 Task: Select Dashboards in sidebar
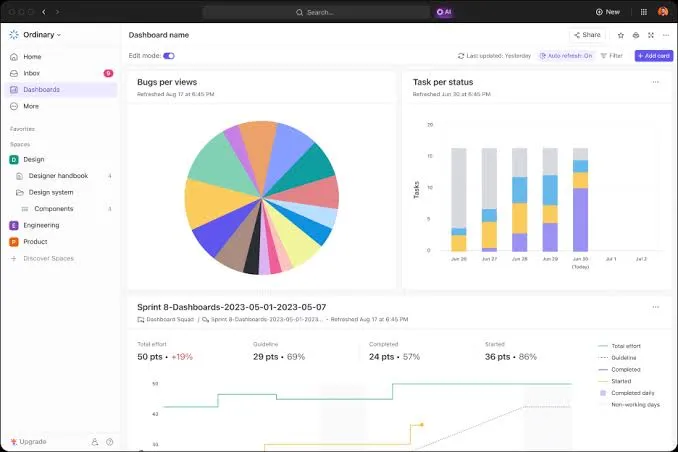(x=61, y=90)
